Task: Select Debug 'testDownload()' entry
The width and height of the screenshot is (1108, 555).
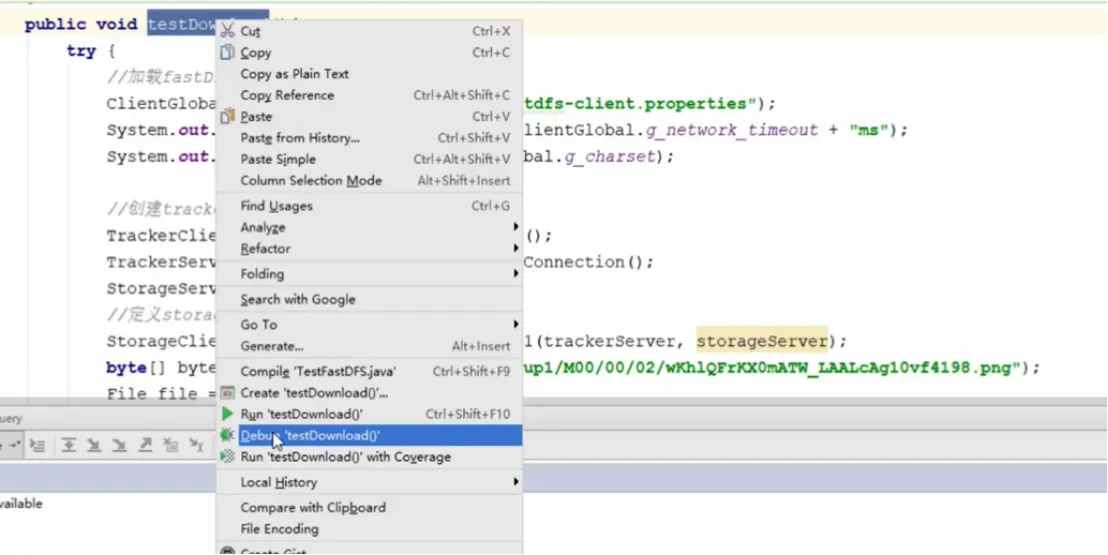Action: (370, 436)
